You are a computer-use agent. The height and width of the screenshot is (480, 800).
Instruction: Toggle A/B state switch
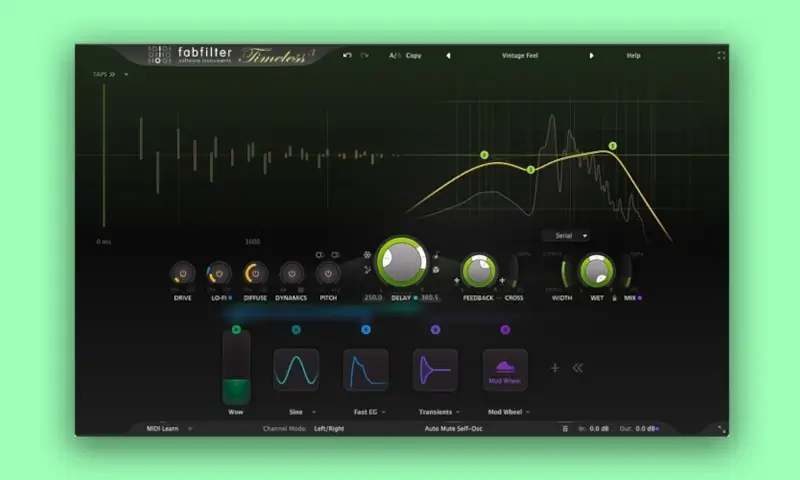[x=395, y=56]
